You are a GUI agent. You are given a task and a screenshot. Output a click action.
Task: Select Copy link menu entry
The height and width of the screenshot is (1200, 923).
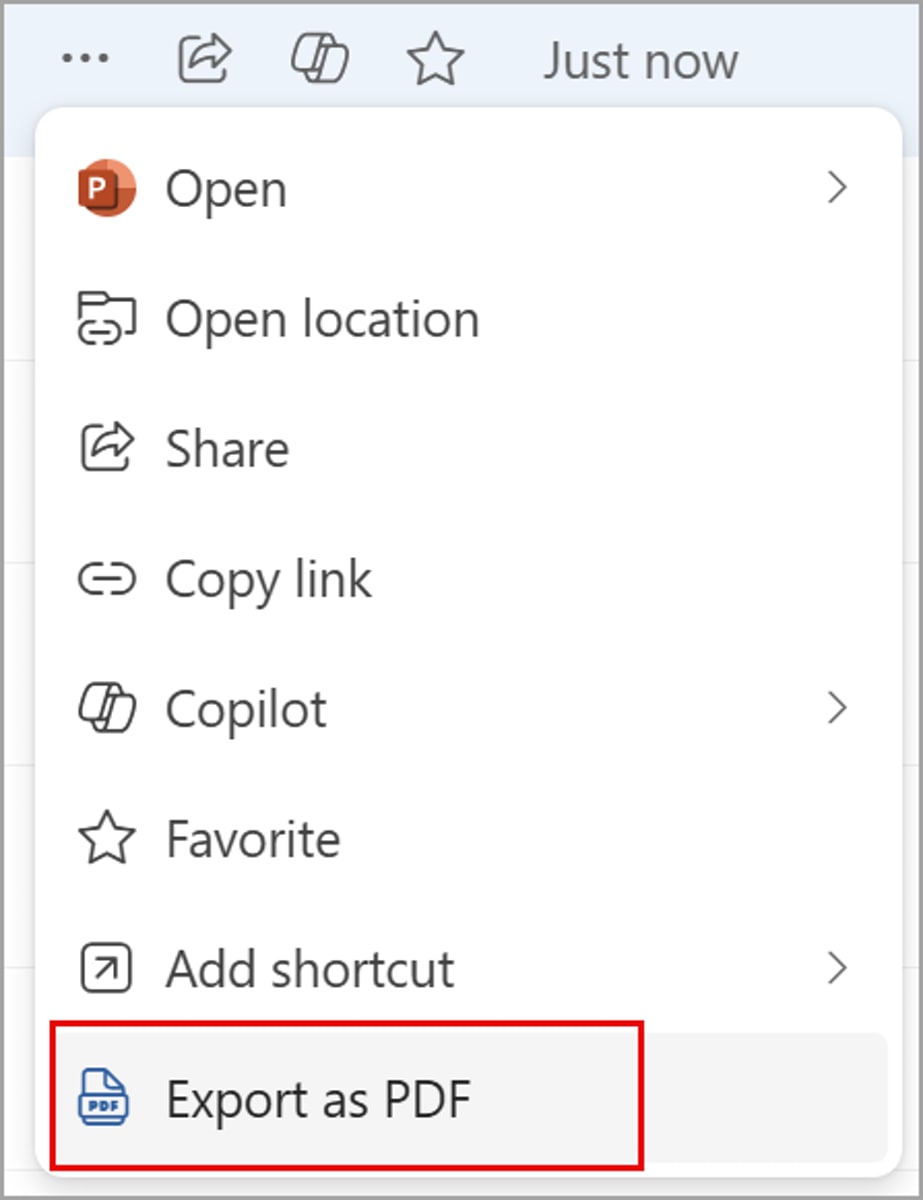[x=268, y=579]
